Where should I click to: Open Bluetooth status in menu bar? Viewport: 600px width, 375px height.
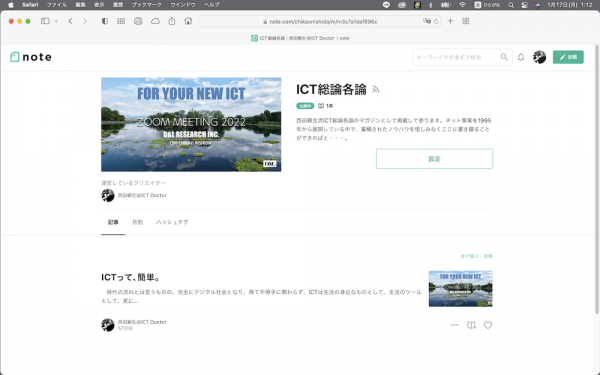(x=430, y=5)
